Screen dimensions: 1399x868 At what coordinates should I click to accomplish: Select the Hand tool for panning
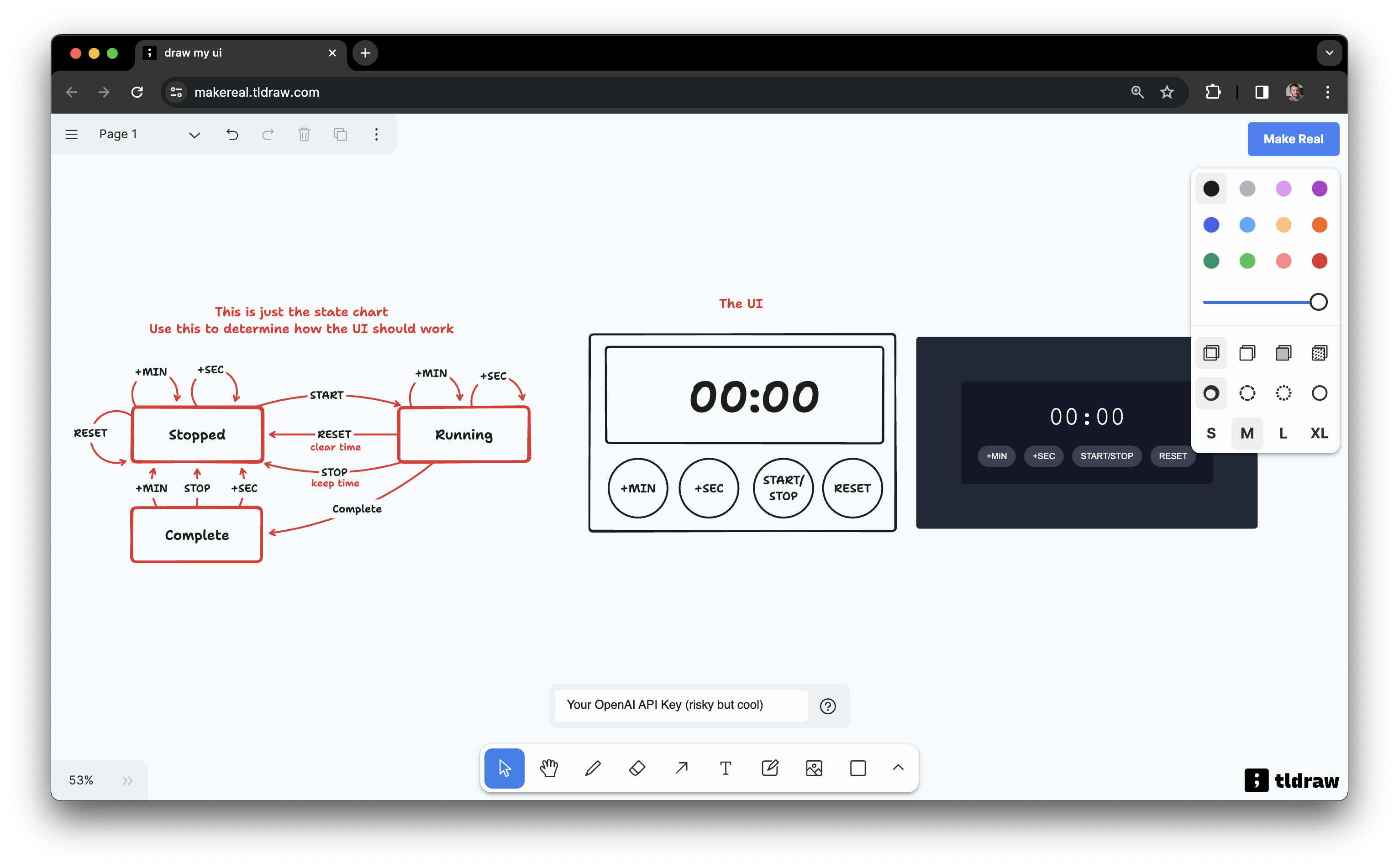pos(548,768)
